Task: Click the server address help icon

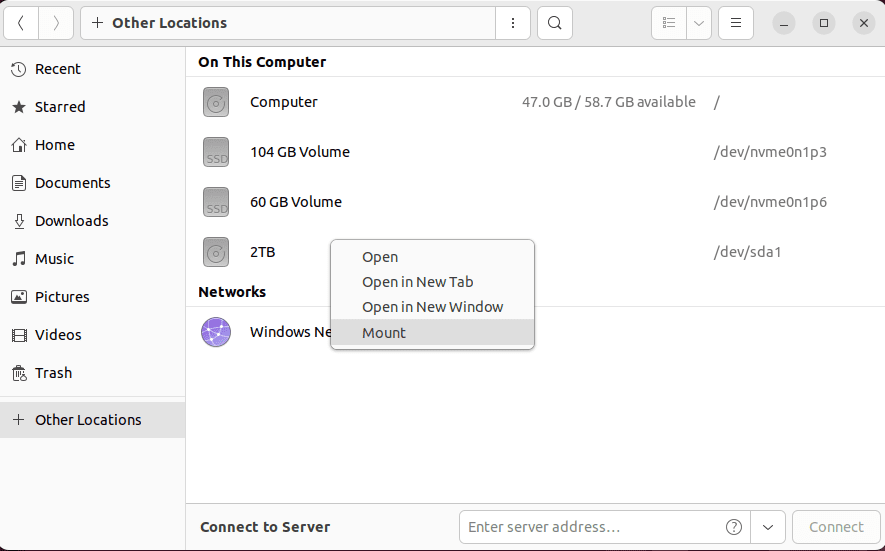Action: (x=734, y=527)
